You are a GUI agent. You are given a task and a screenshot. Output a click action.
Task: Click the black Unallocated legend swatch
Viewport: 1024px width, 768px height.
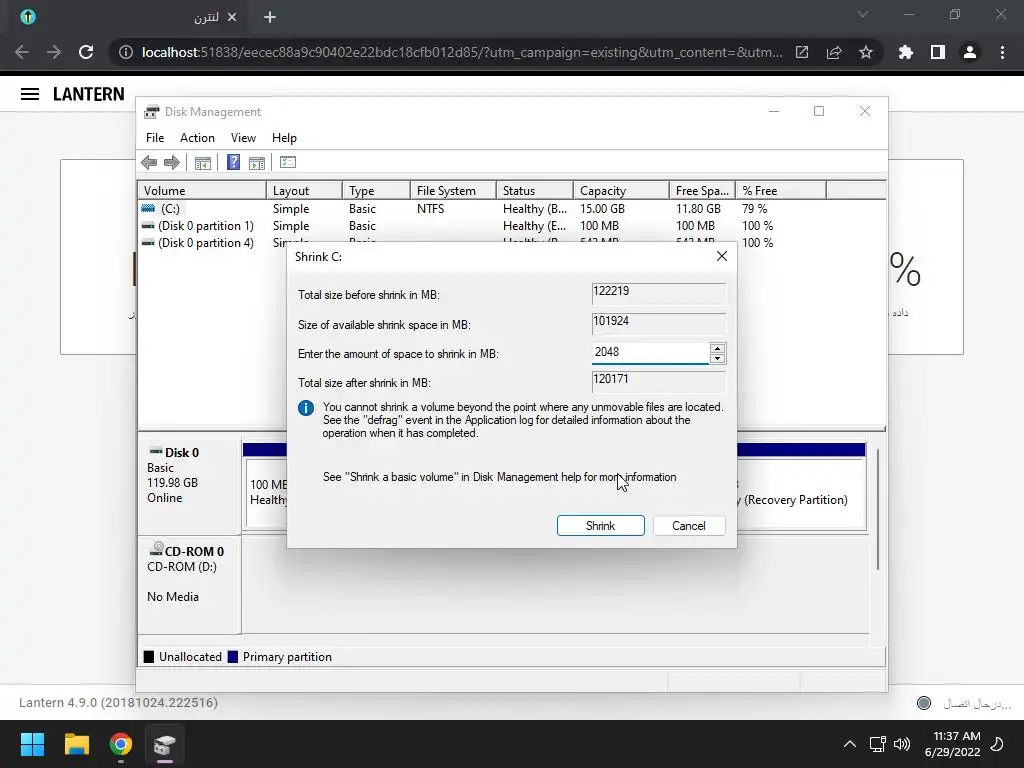(x=149, y=657)
